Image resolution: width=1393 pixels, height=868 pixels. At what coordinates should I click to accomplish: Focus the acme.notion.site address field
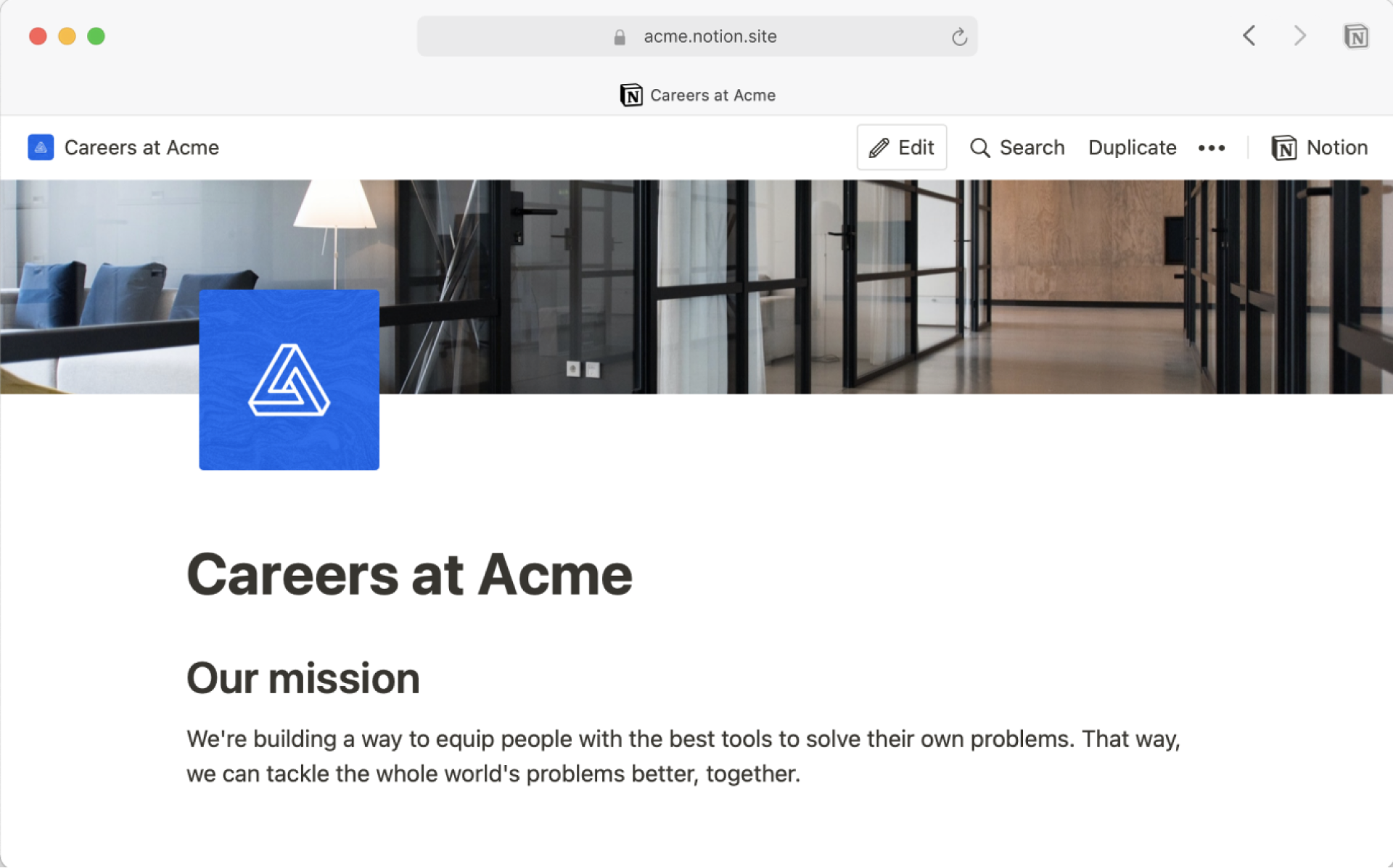(710, 36)
